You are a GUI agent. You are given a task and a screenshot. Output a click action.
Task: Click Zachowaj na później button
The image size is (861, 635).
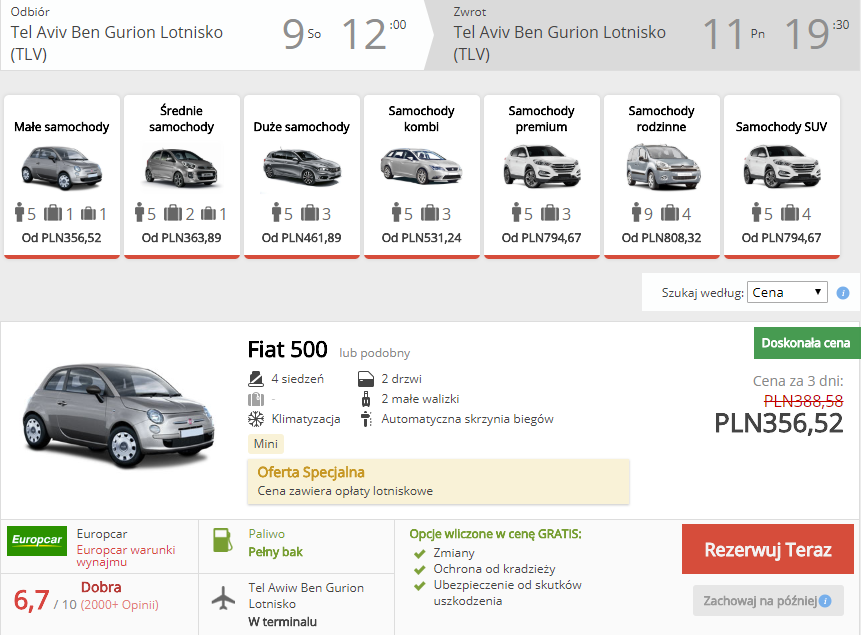pos(760,601)
